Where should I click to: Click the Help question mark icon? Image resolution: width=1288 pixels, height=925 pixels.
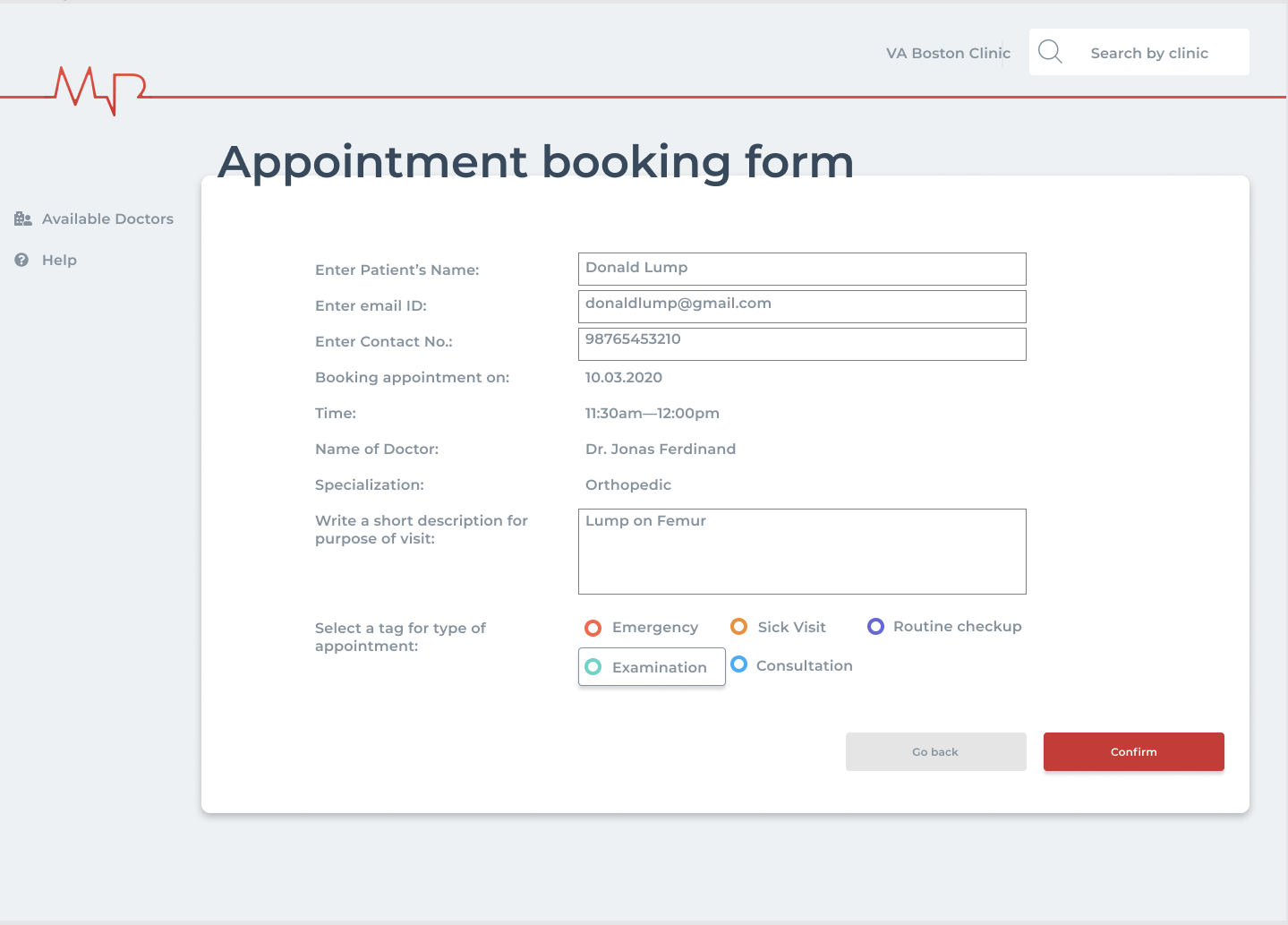(21, 260)
